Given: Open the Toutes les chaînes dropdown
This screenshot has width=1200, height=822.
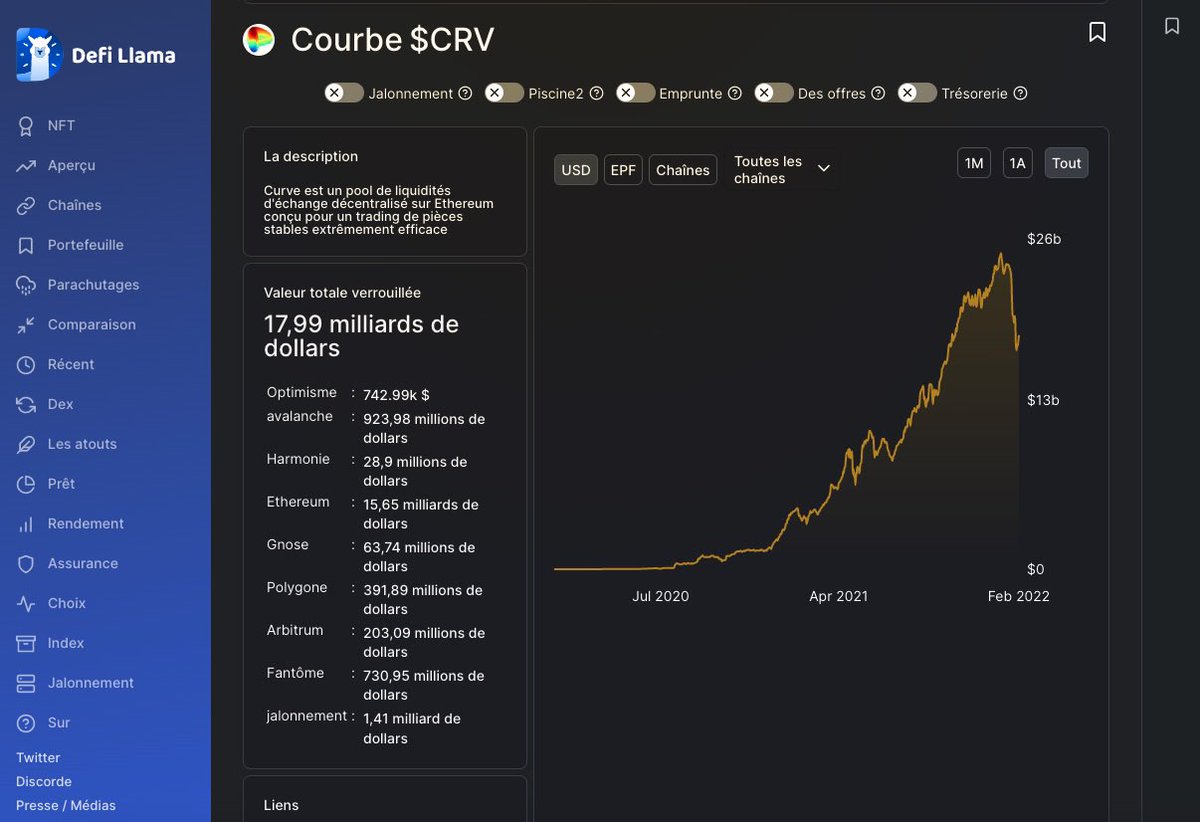Looking at the screenshot, I should (782, 169).
